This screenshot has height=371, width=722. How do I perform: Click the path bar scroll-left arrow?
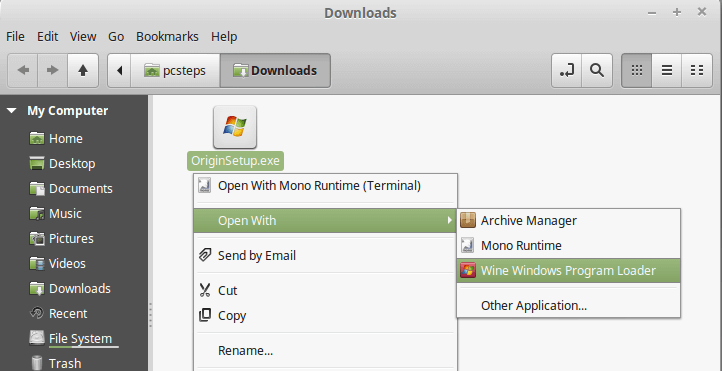pyautogui.click(x=120, y=70)
